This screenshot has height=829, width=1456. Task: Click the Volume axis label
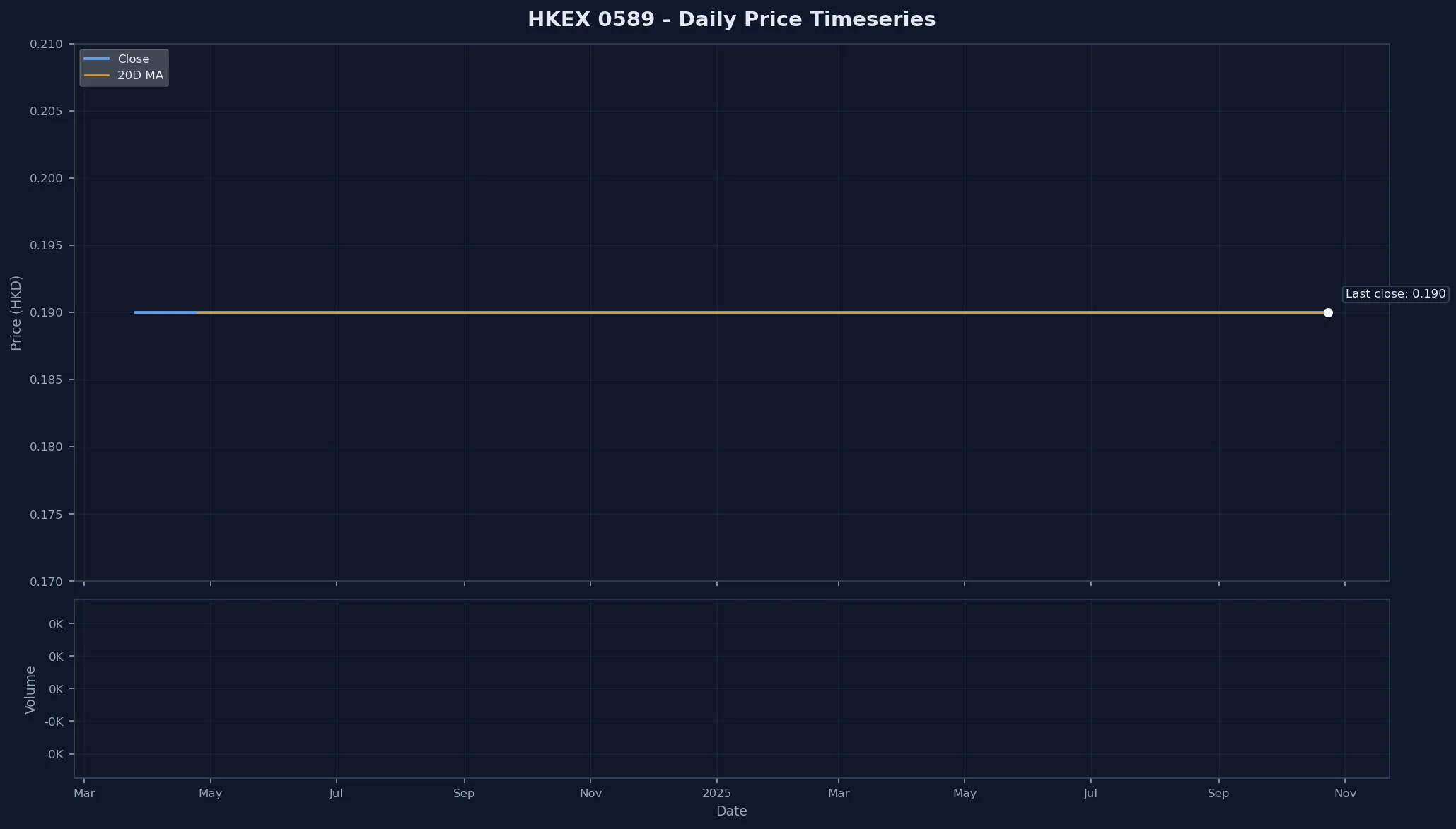tap(30, 689)
